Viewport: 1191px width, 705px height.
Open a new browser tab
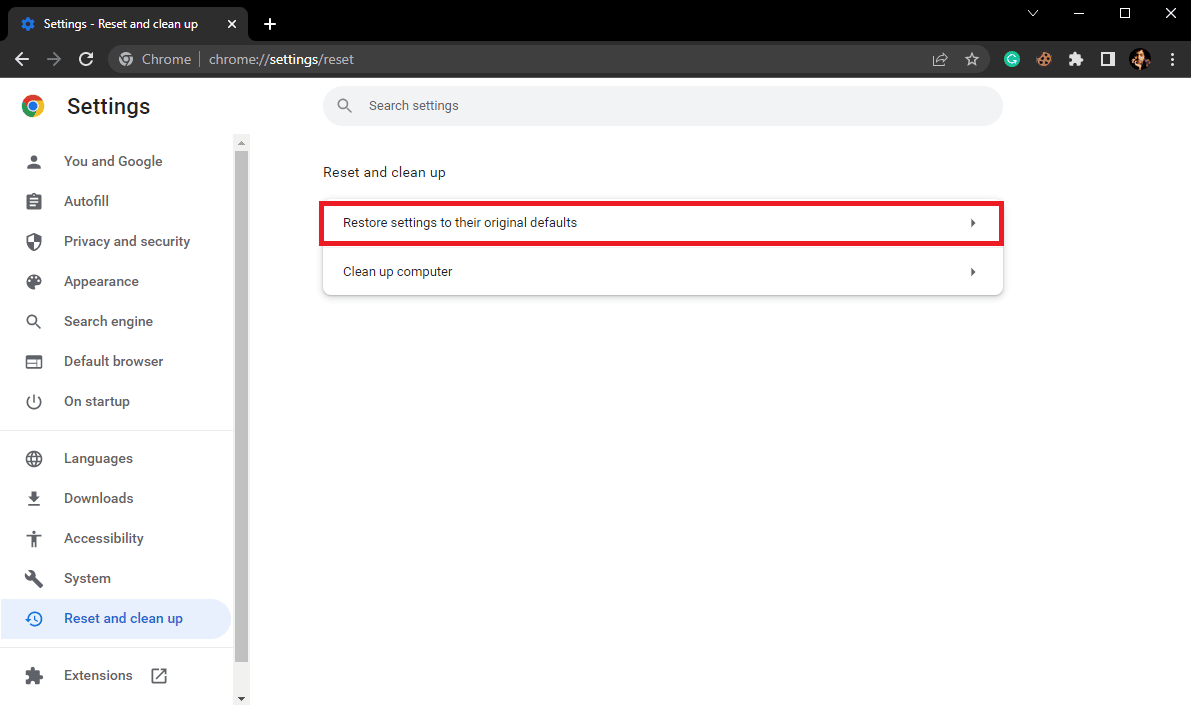pos(269,23)
